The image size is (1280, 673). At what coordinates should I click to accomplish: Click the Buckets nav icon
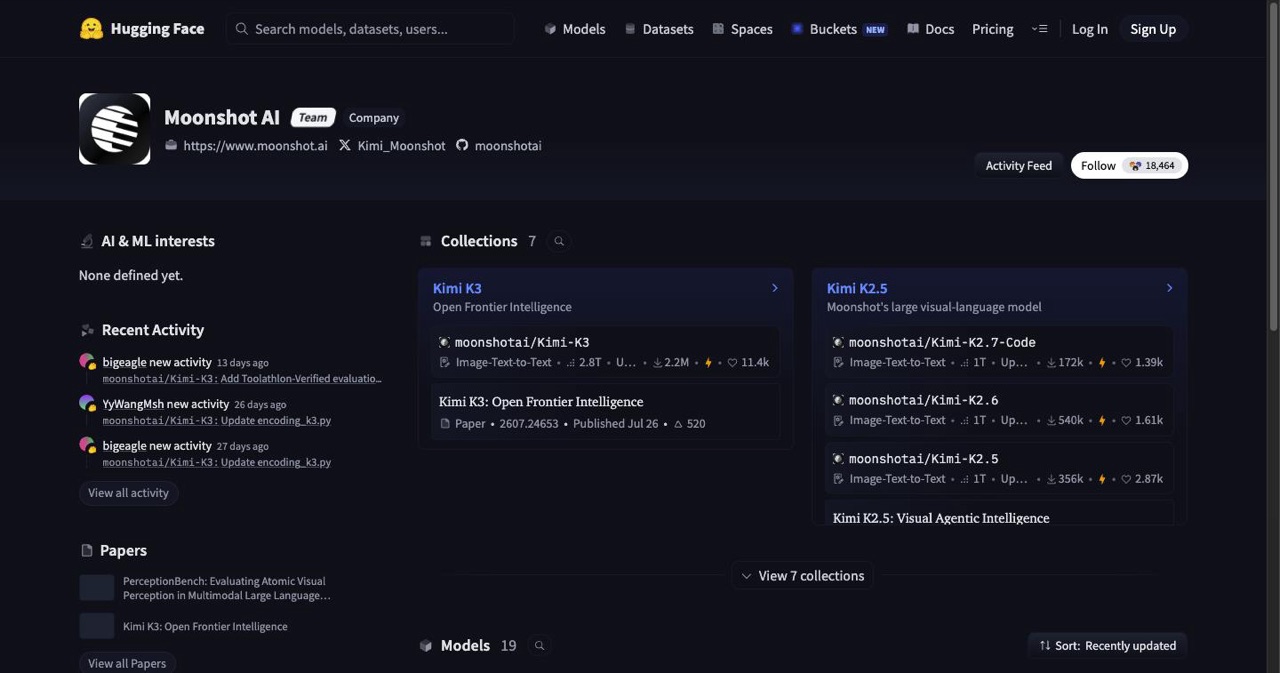pyautogui.click(x=797, y=29)
